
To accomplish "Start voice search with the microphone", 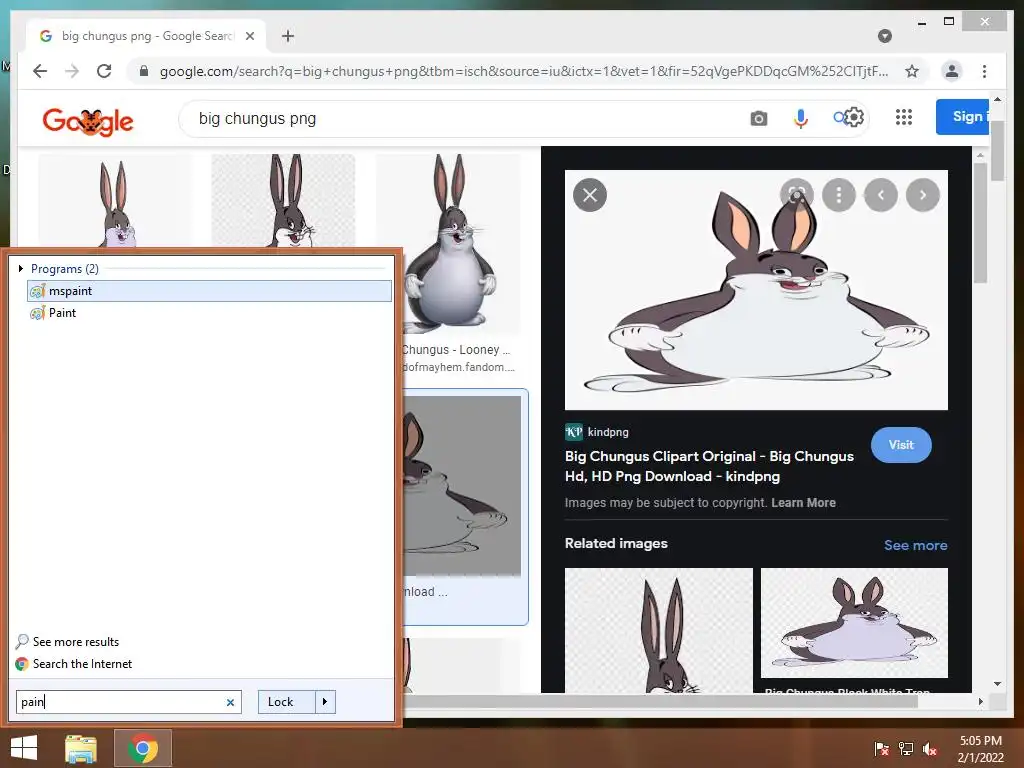I will tap(801, 119).
